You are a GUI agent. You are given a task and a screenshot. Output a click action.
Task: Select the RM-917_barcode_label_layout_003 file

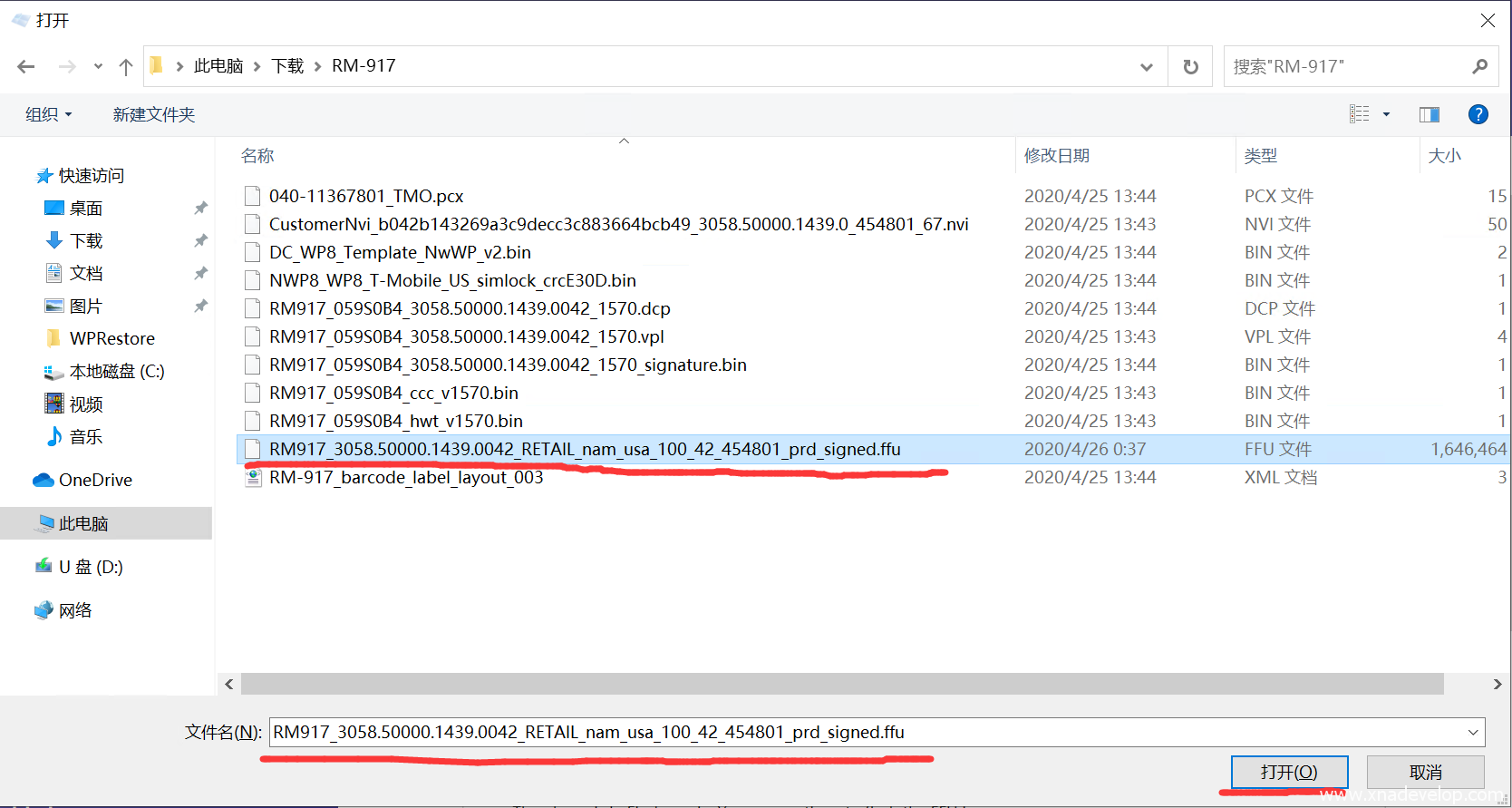tap(406, 477)
